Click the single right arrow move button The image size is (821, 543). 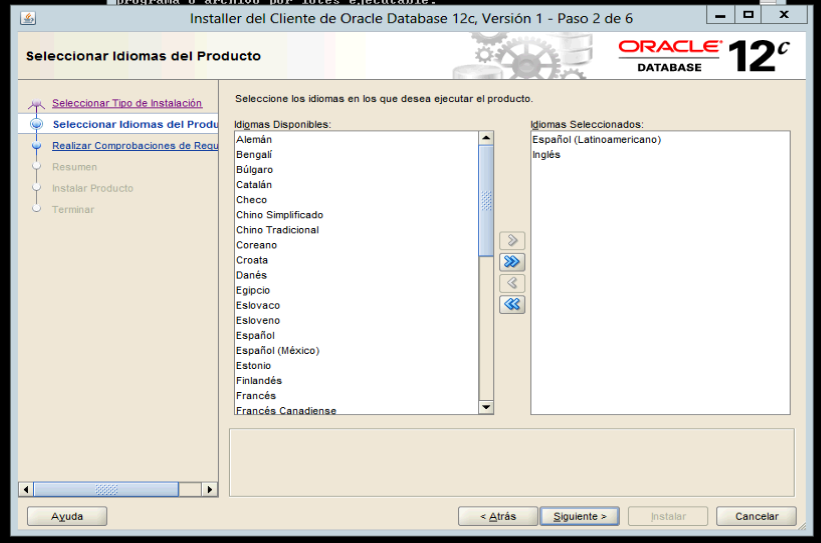(x=512, y=241)
